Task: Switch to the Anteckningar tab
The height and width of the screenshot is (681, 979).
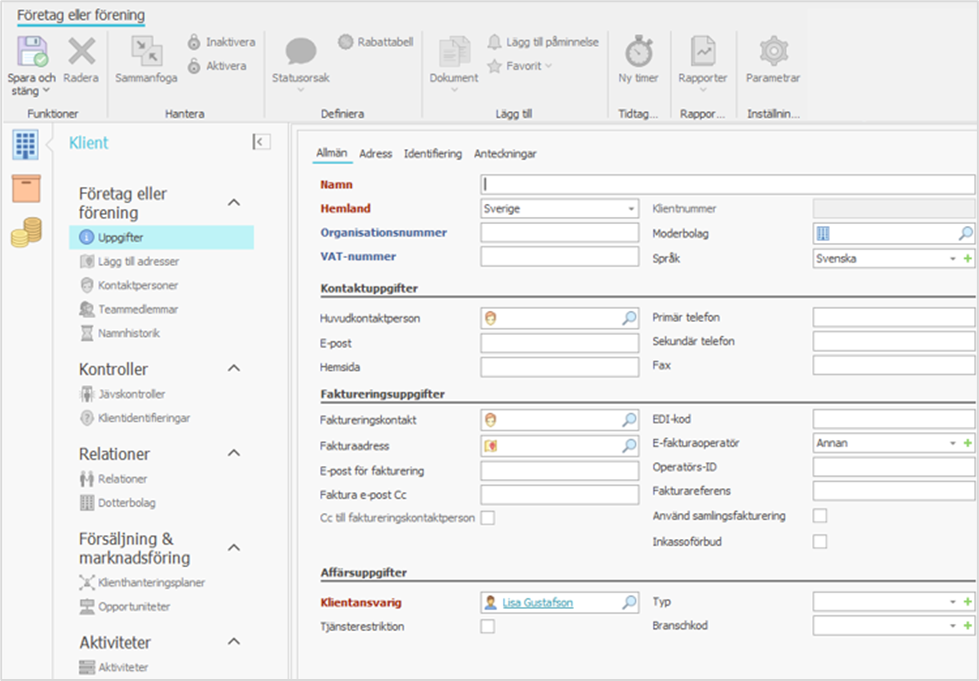Action: pyautogui.click(x=505, y=154)
